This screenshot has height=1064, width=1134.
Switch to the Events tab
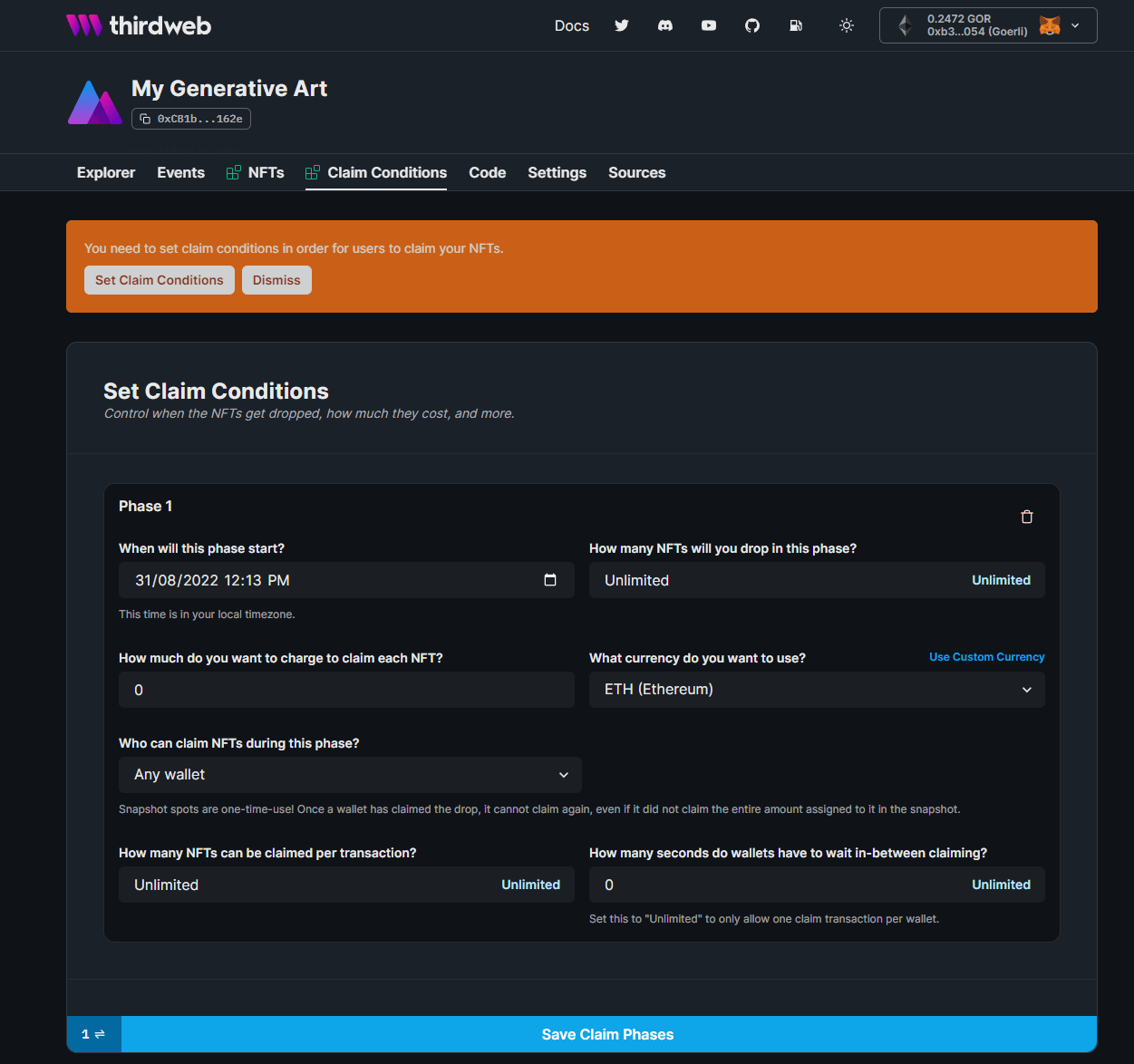pyautogui.click(x=181, y=172)
